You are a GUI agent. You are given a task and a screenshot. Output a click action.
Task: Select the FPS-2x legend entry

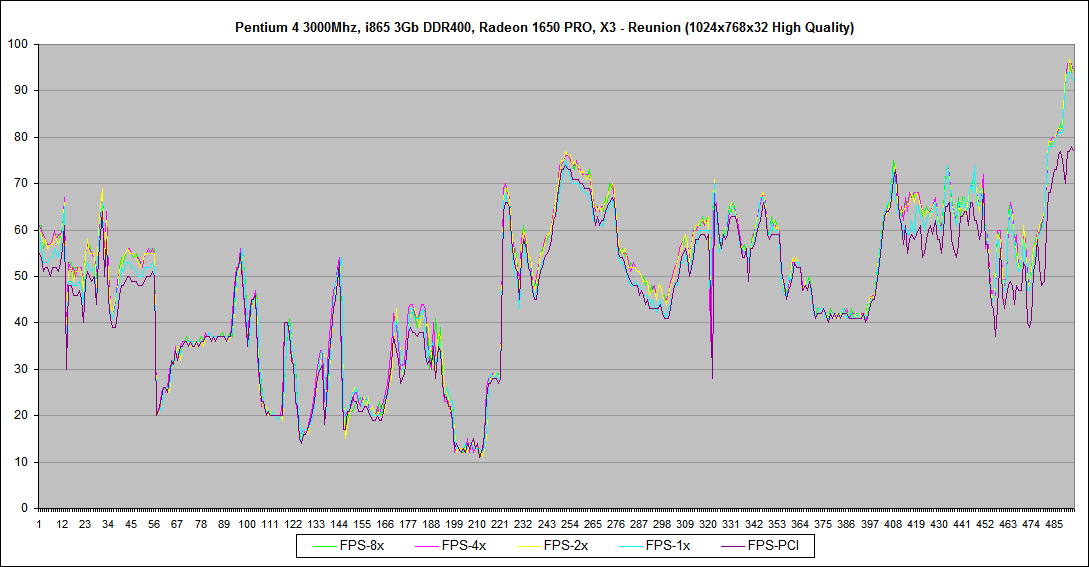tap(553, 546)
